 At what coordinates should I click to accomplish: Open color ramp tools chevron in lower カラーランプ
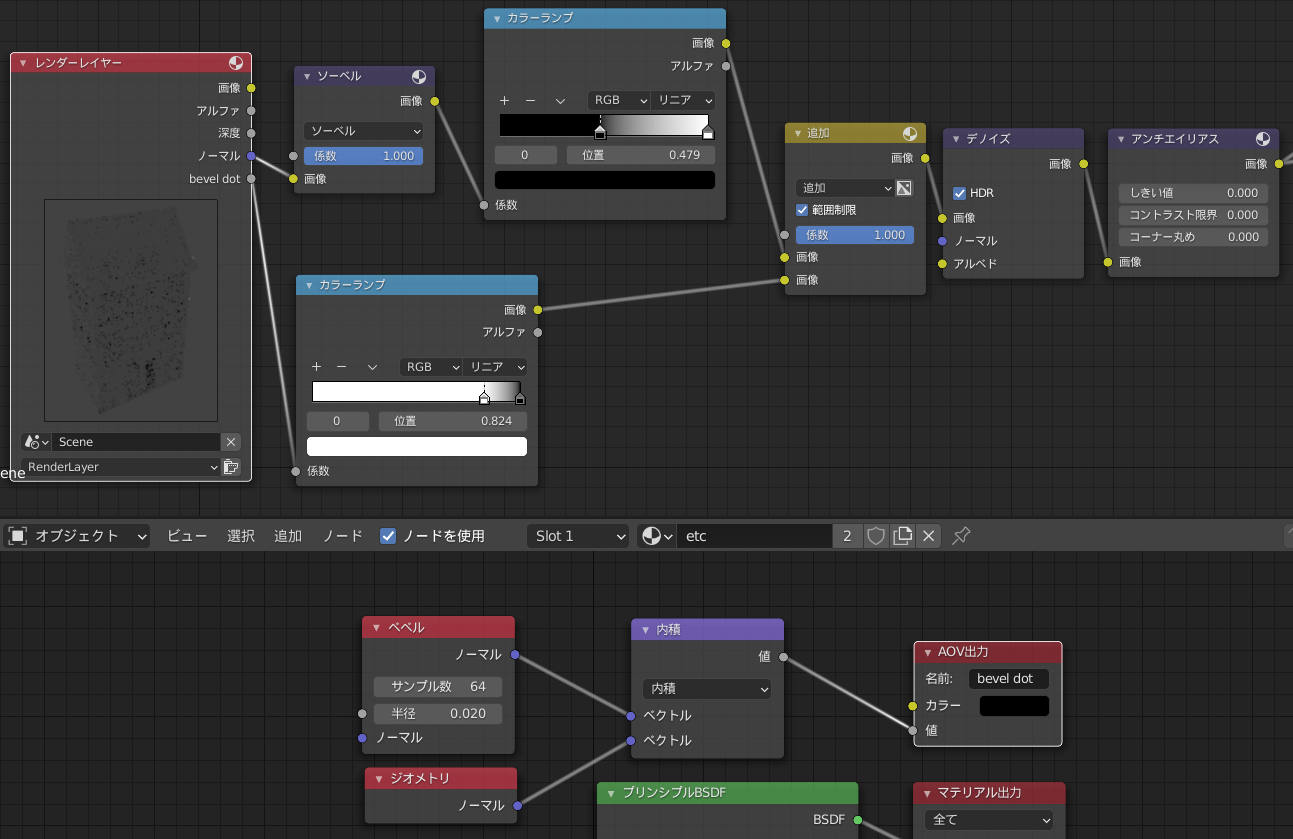pos(372,367)
